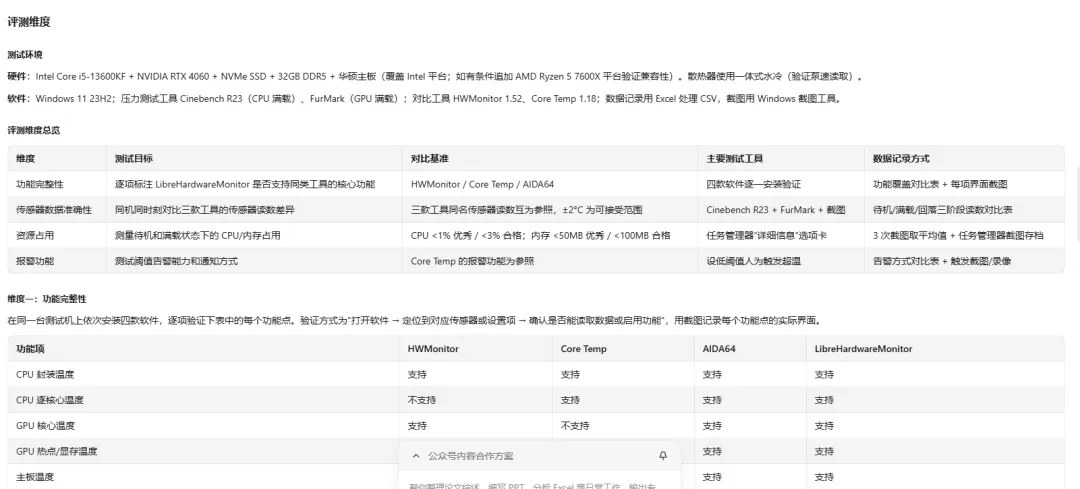Select the CPU 封装温度 row label

click(x=45, y=375)
